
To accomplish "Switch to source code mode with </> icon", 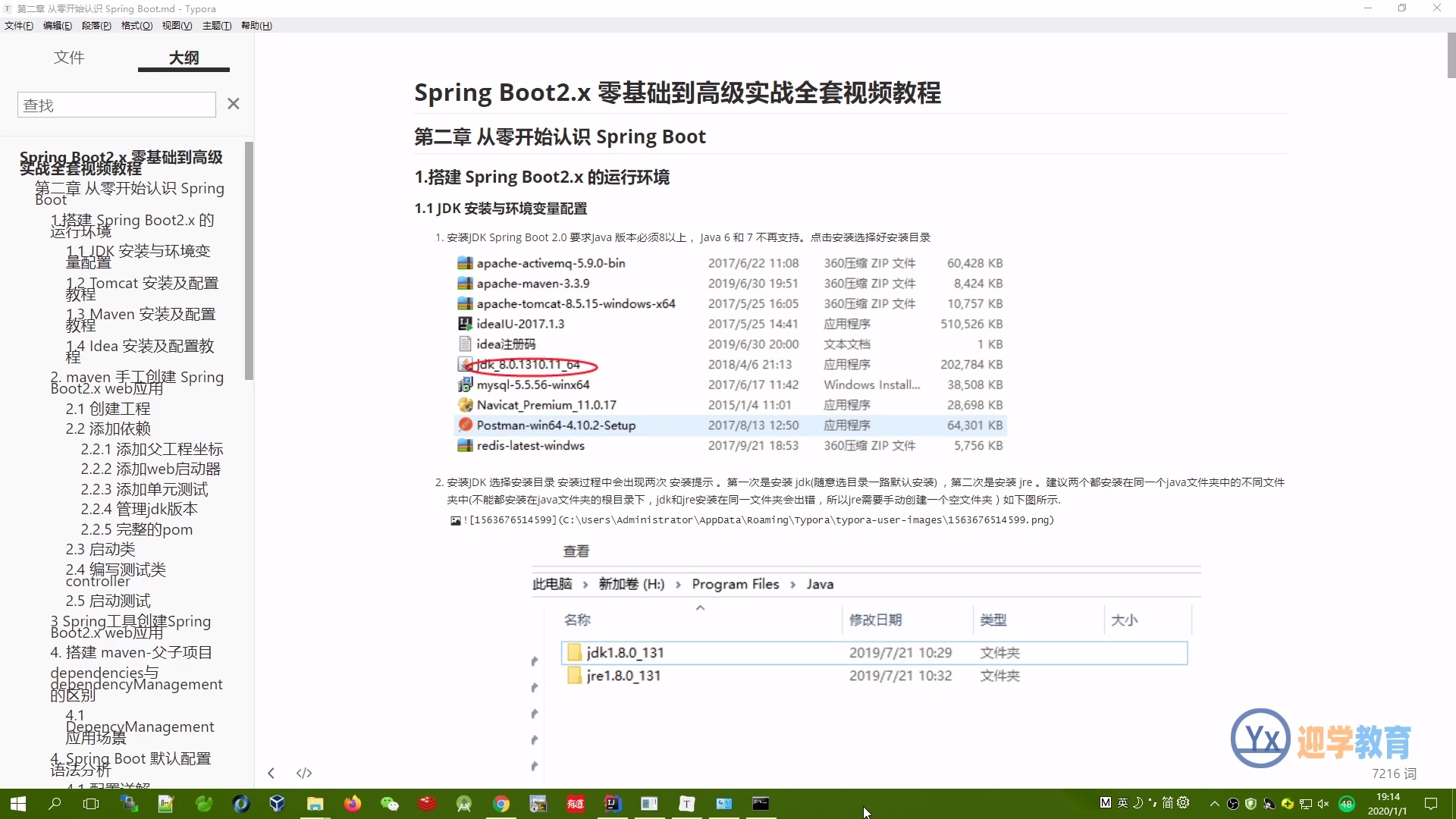I will click(x=304, y=773).
